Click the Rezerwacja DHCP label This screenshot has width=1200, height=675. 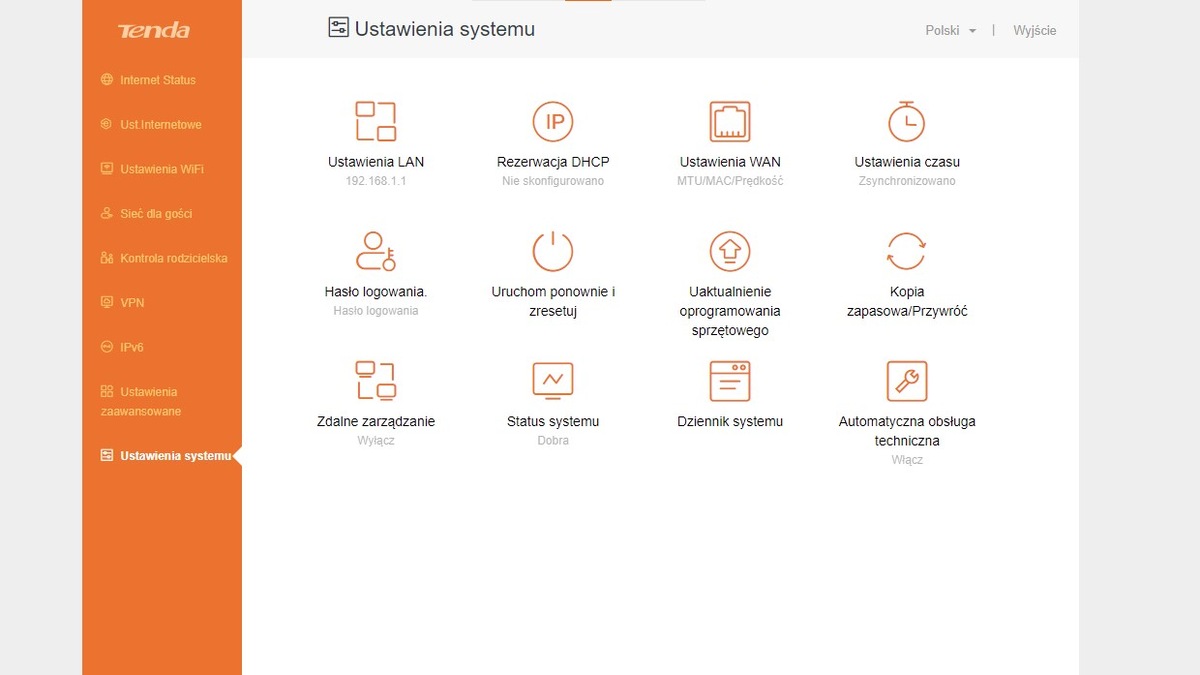coord(553,162)
